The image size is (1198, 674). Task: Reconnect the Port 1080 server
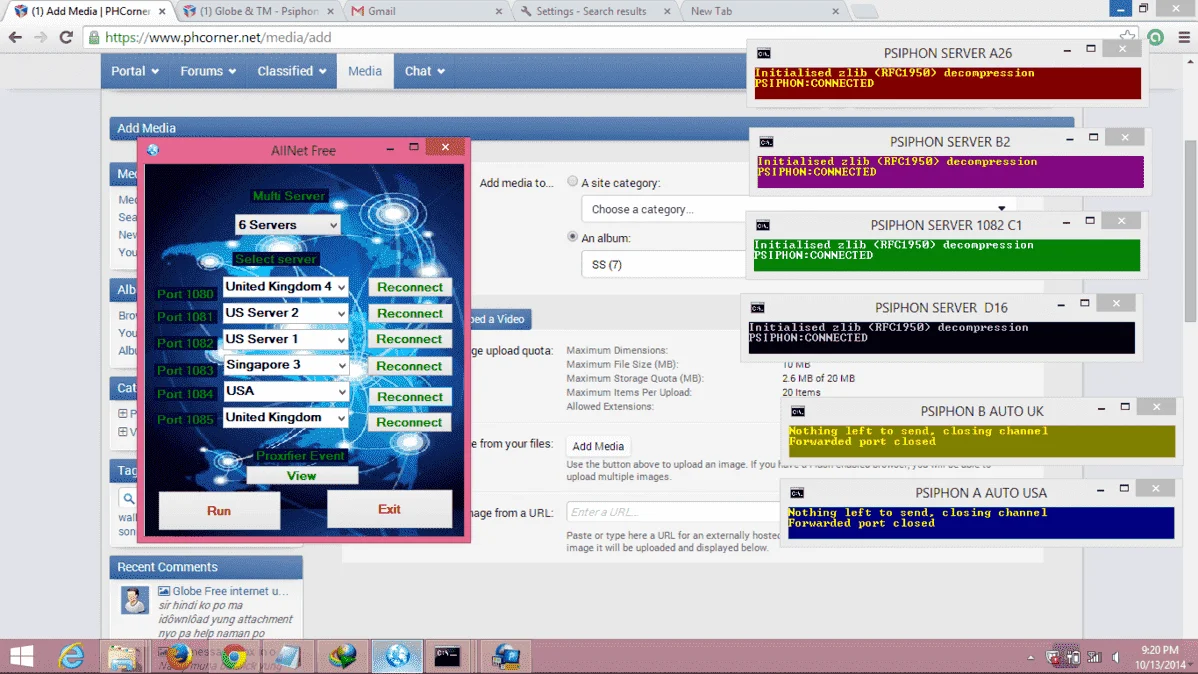(x=410, y=287)
